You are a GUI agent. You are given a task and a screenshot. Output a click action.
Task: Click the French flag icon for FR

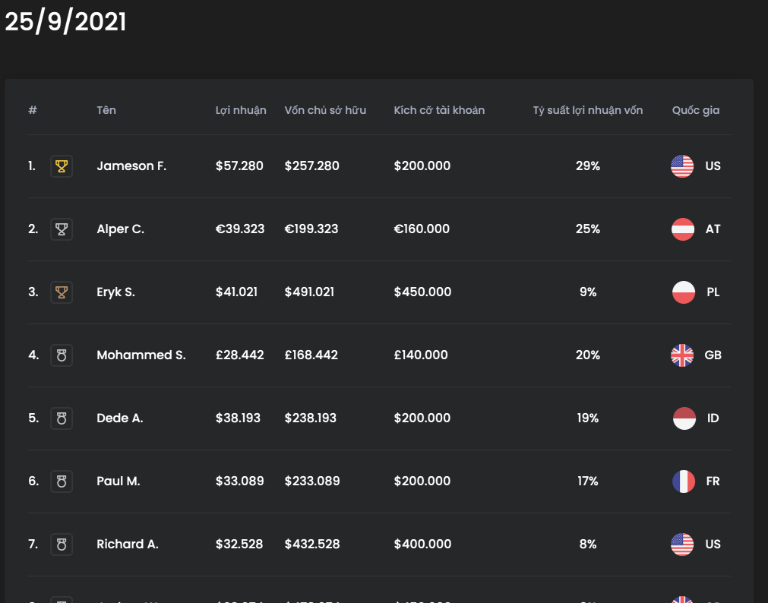tap(682, 481)
